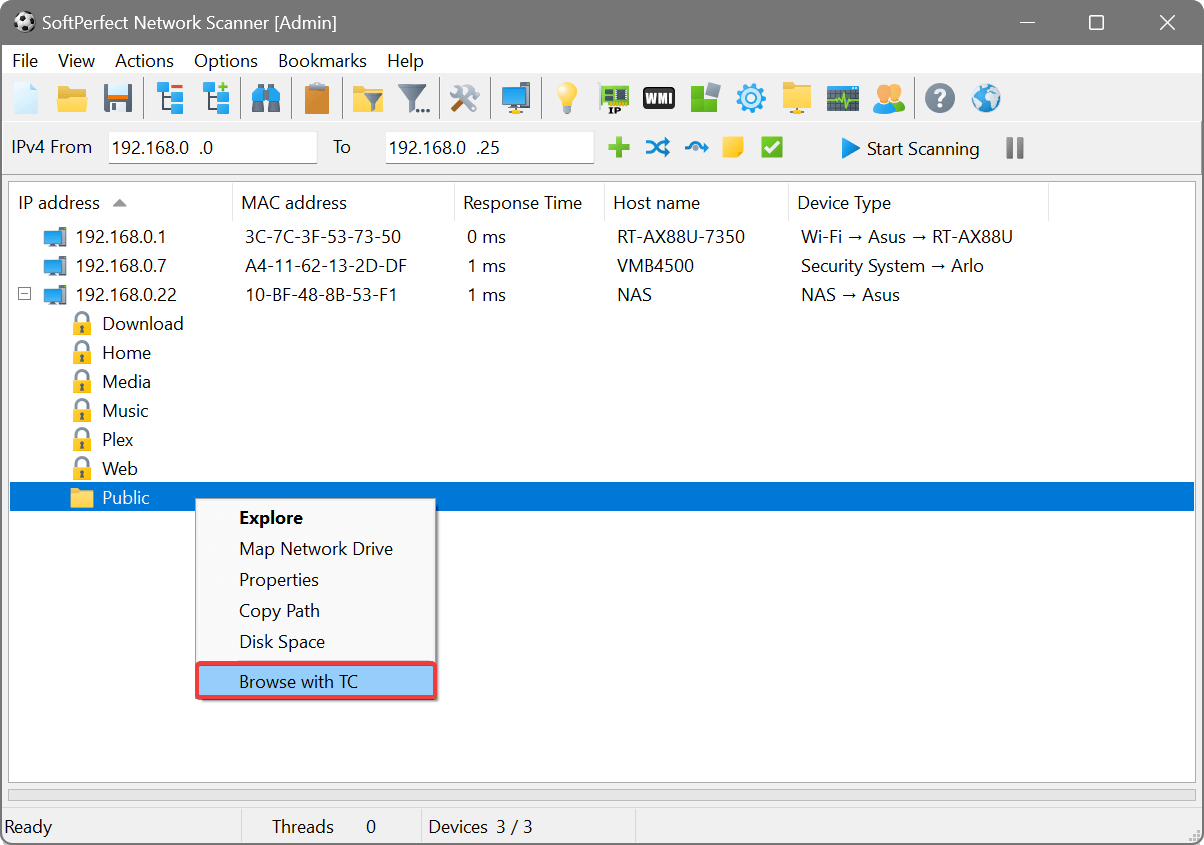Image resolution: width=1204 pixels, height=845 pixels.
Task: Click the green squares icon
Action: click(x=705, y=98)
